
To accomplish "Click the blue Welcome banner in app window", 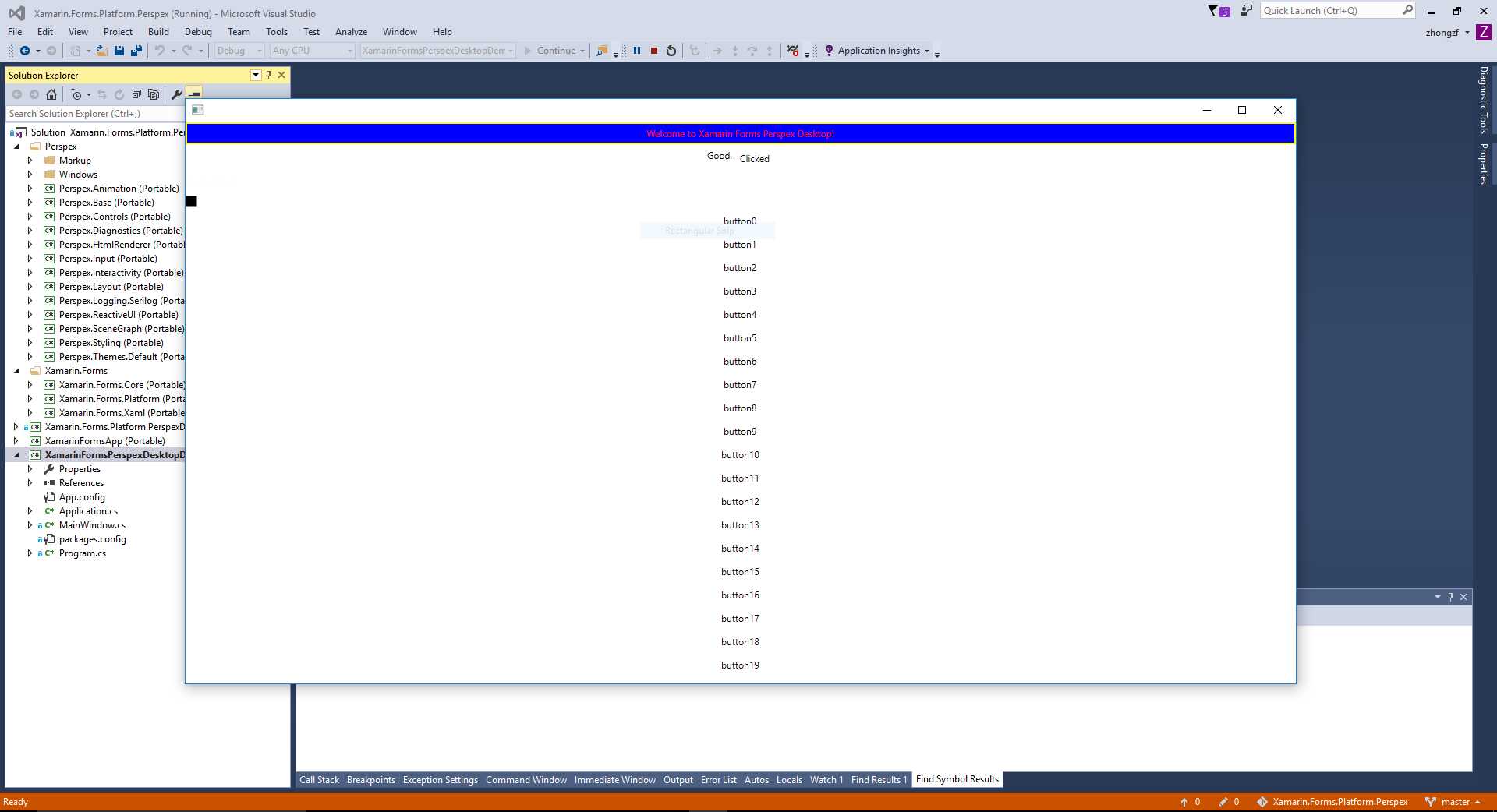I will click(740, 134).
